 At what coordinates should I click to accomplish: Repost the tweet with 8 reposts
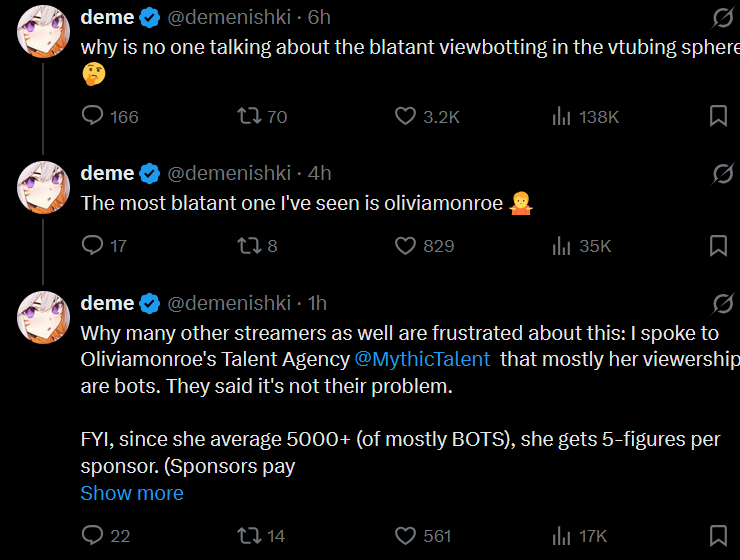tap(249, 246)
